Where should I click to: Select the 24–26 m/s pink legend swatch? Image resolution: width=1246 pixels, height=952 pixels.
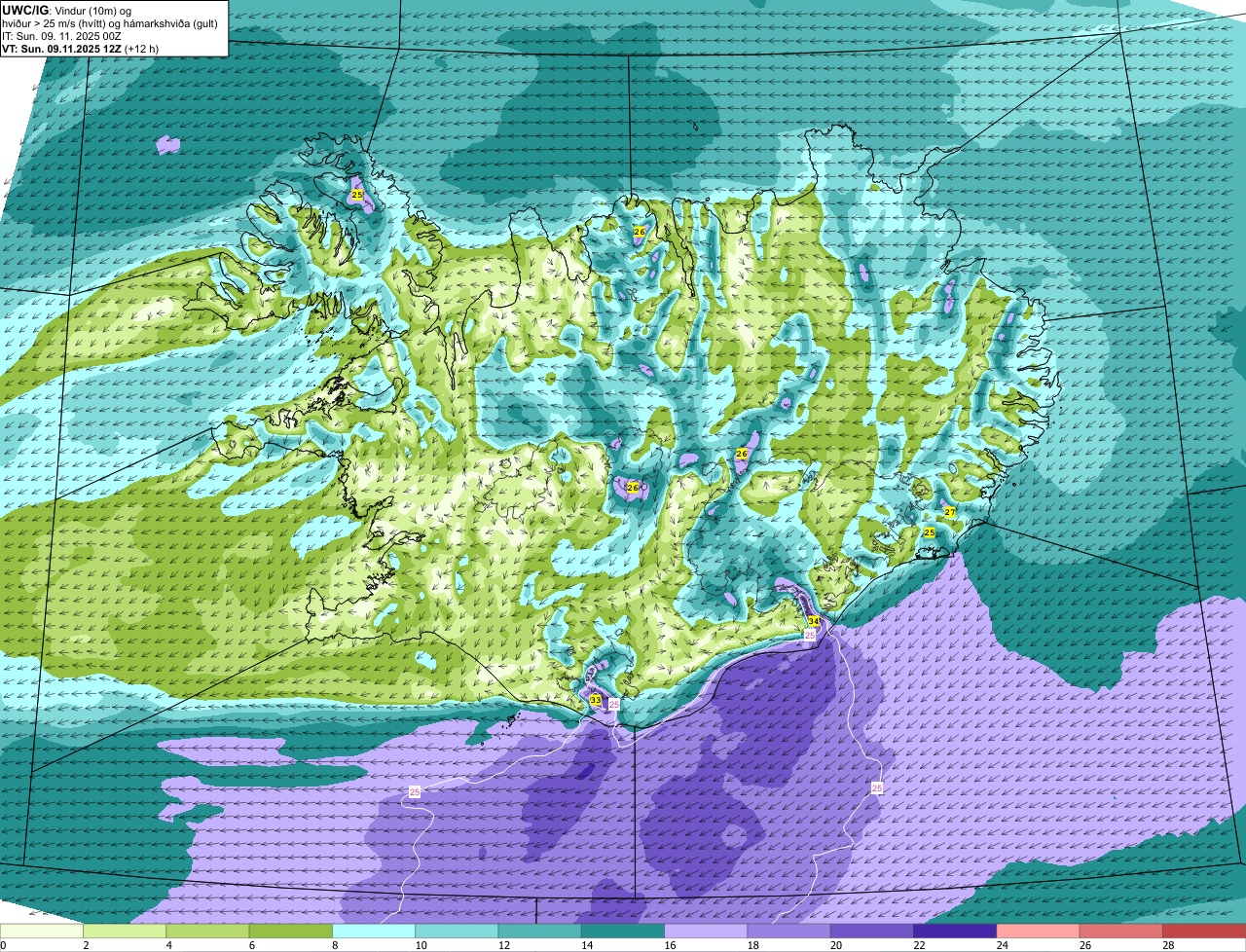pyautogui.click(x=1039, y=931)
